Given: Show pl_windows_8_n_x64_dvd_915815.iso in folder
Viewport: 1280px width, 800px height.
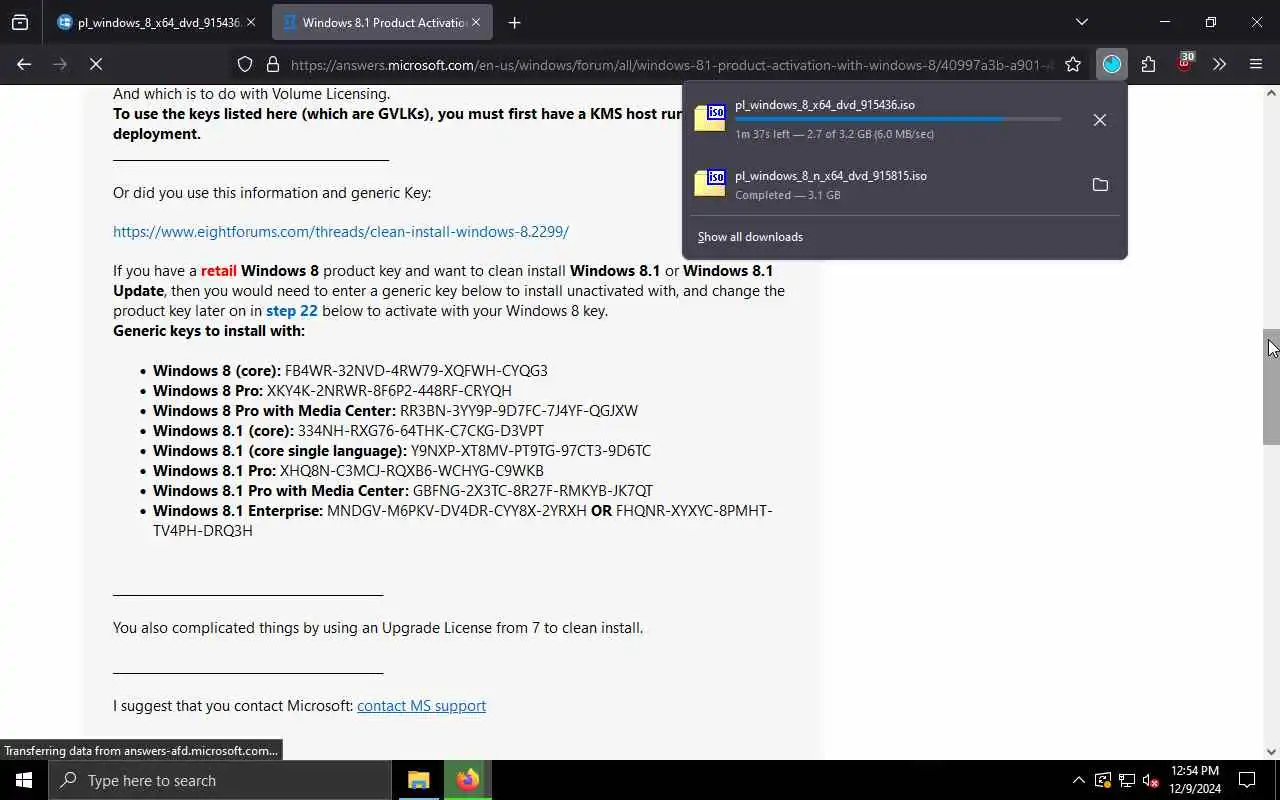Looking at the screenshot, I should click(x=1100, y=185).
